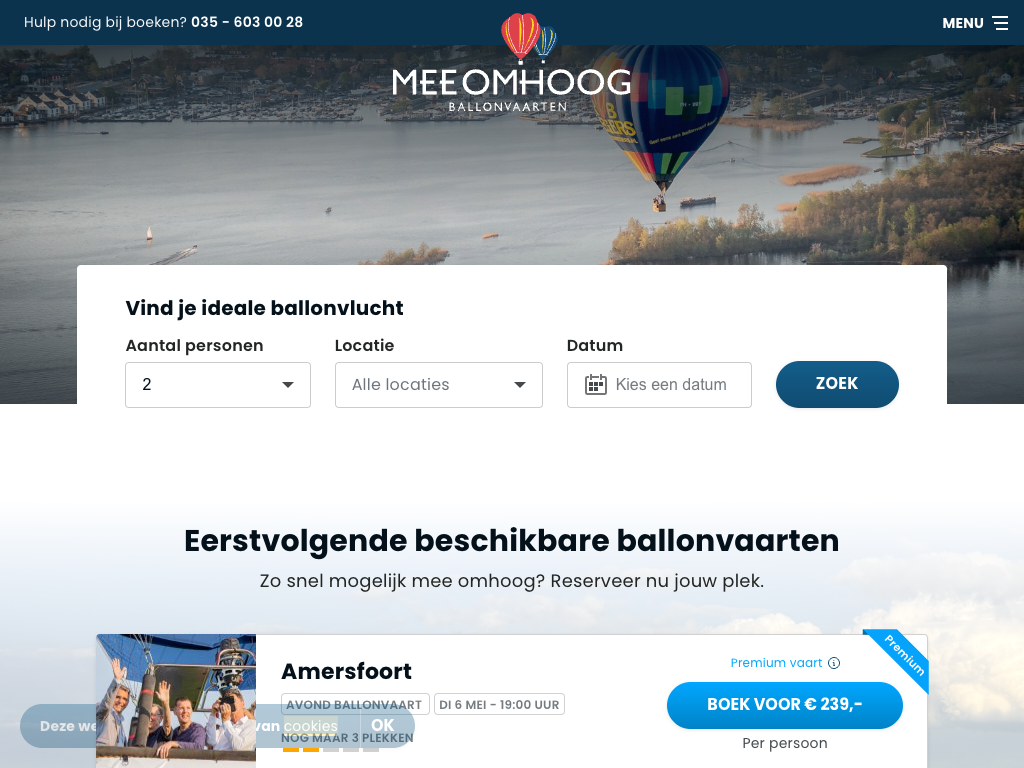Expand the Alle locaties dropdown arrow
This screenshot has height=768, width=1024.
[520, 385]
